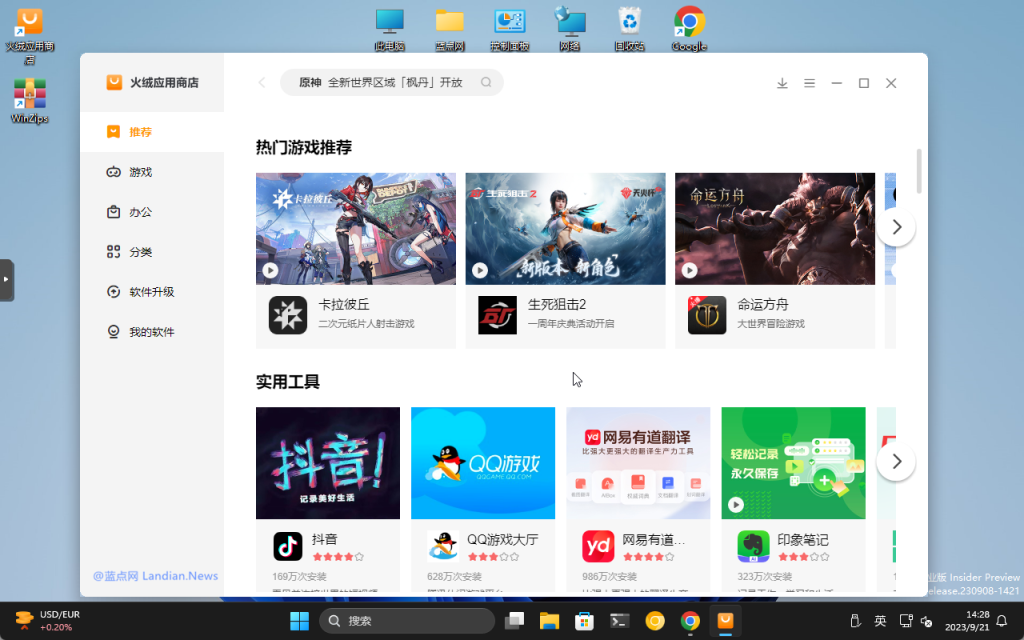This screenshot has height=640, width=1024.
Task: Play the 命运方舟 banner video
Action: coord(690,270)
